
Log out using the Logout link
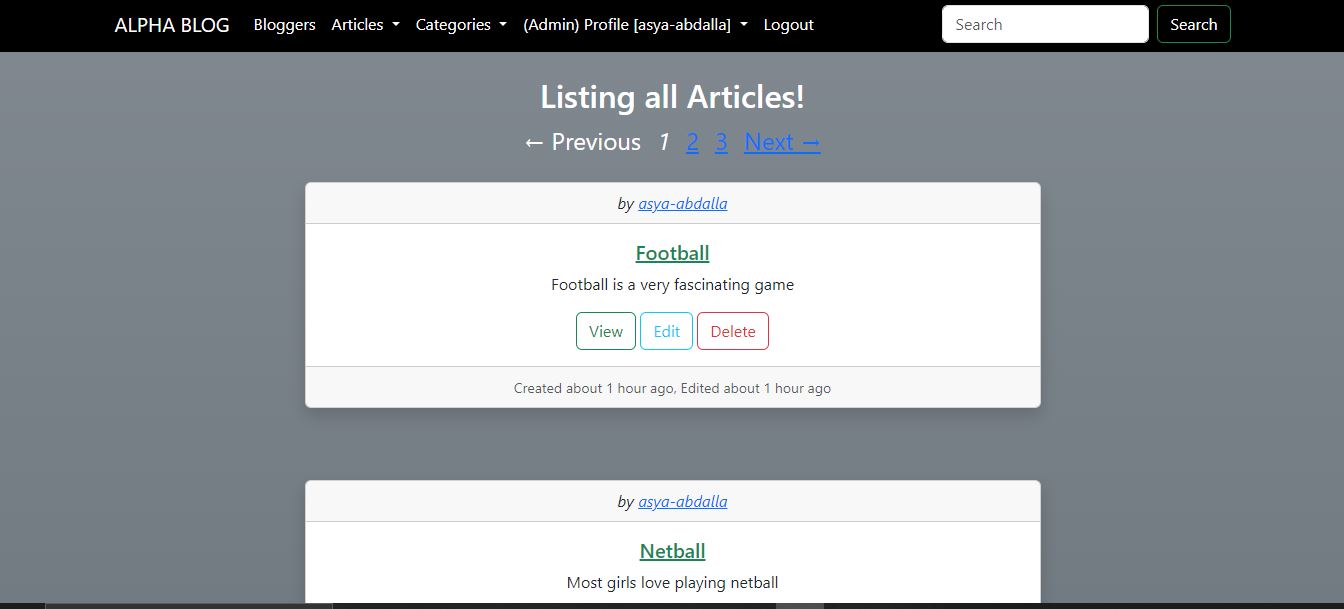(788, 25)
